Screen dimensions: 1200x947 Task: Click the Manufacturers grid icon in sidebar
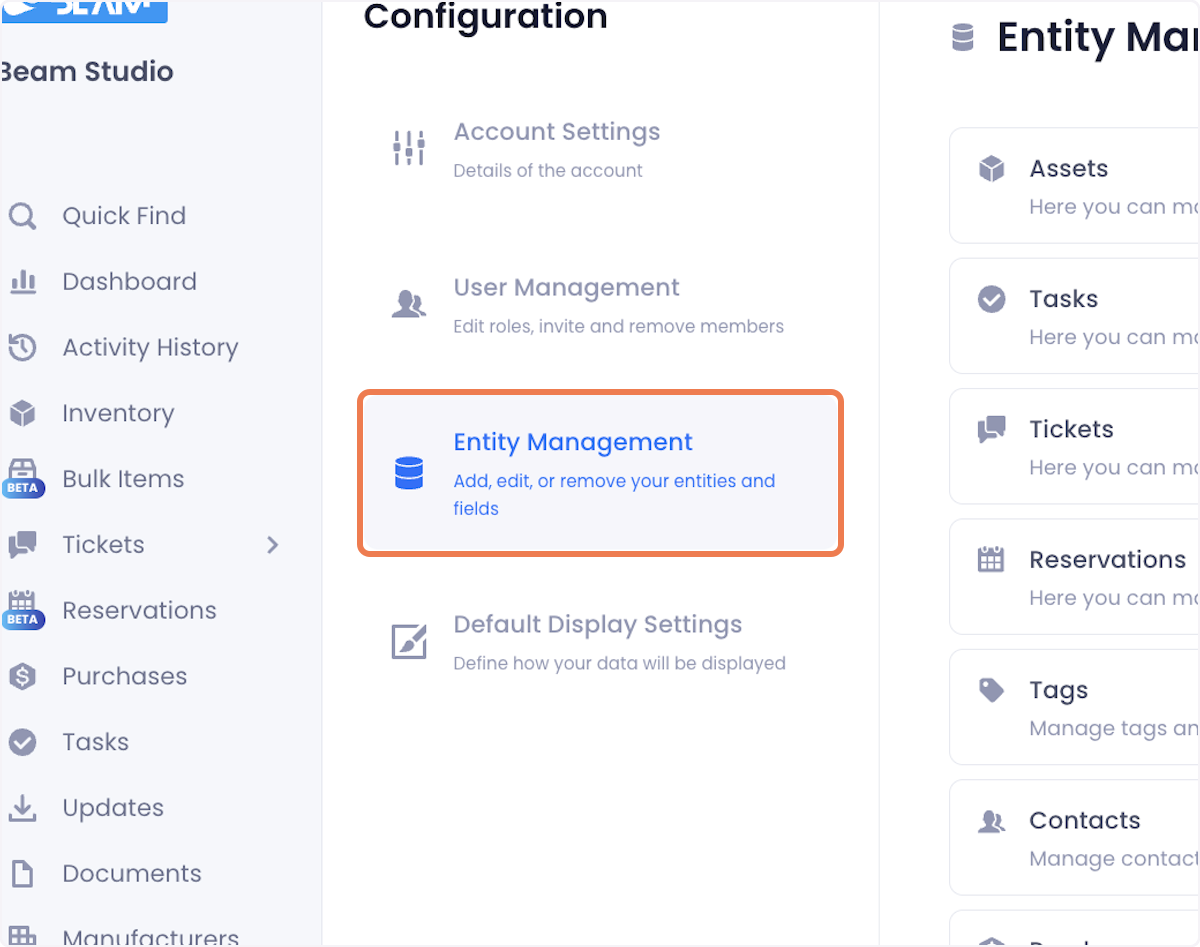coord(22,936)
